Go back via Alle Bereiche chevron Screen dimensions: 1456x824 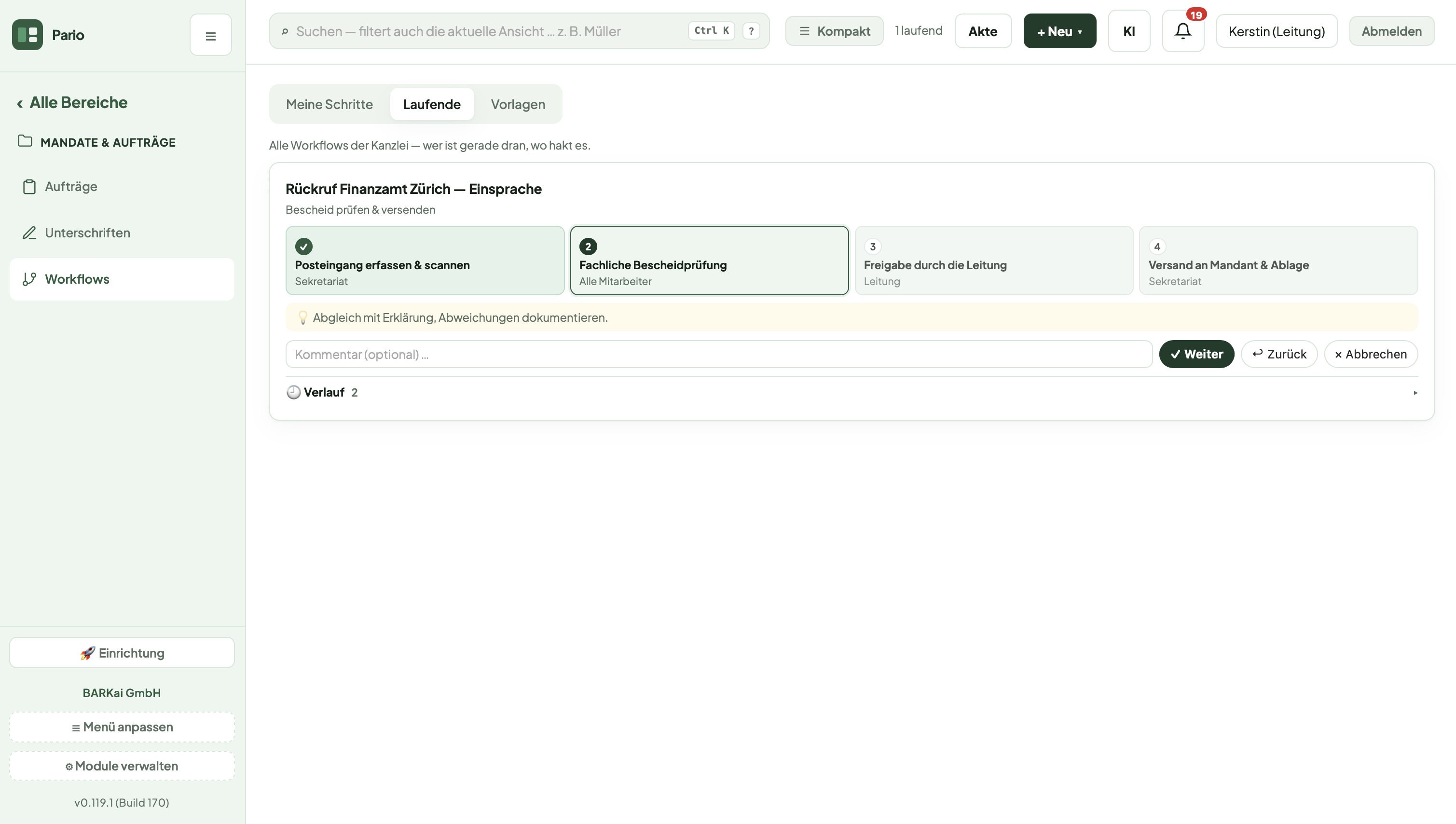pos(20,104)
